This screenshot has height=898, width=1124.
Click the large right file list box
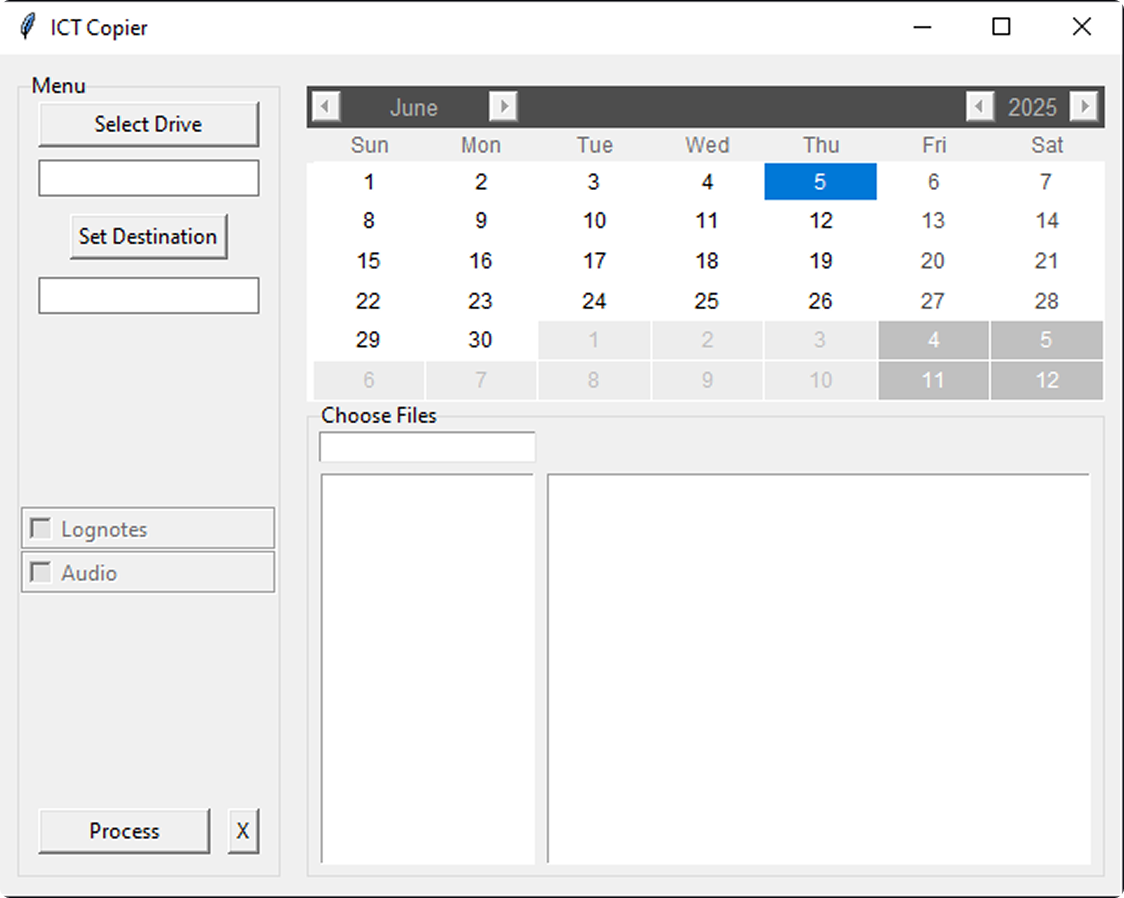click(x=819, y=668)
